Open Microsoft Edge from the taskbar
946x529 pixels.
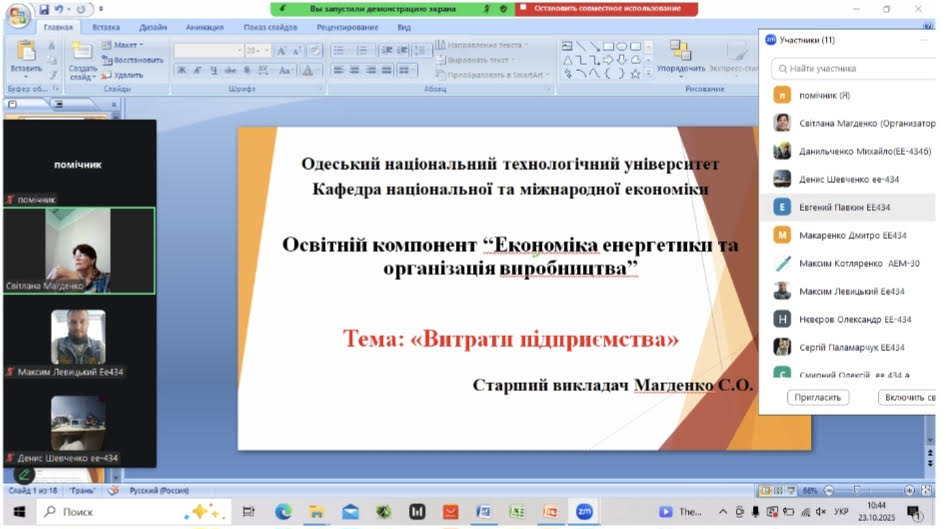283,511
